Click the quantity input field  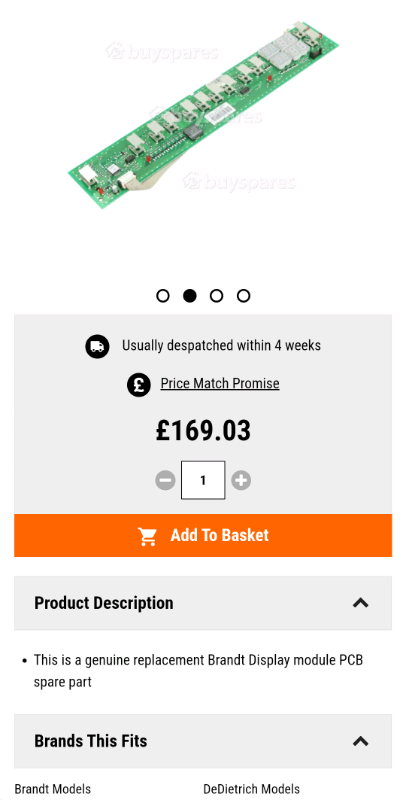point(203,480)
